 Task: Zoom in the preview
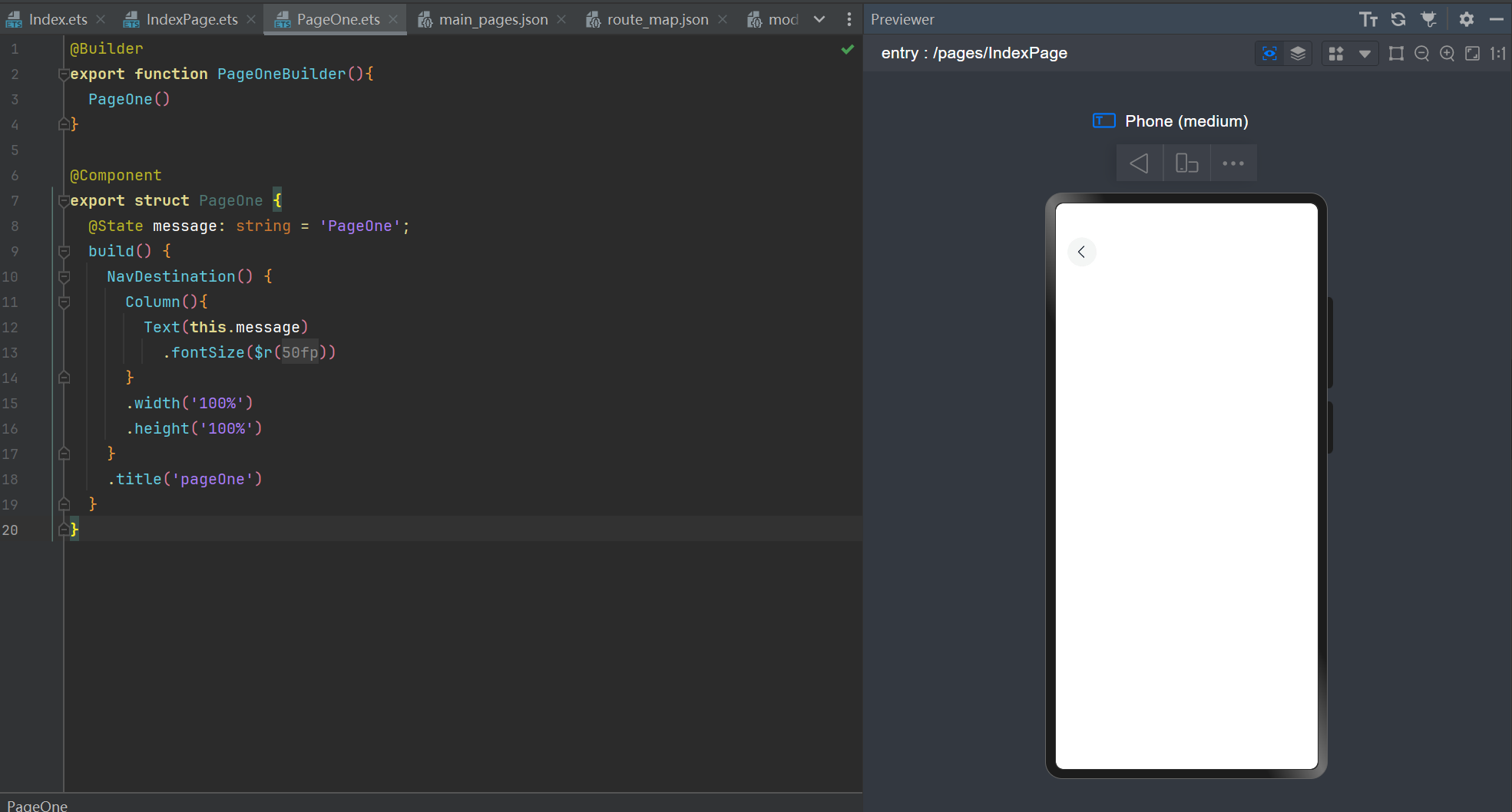1447,53
